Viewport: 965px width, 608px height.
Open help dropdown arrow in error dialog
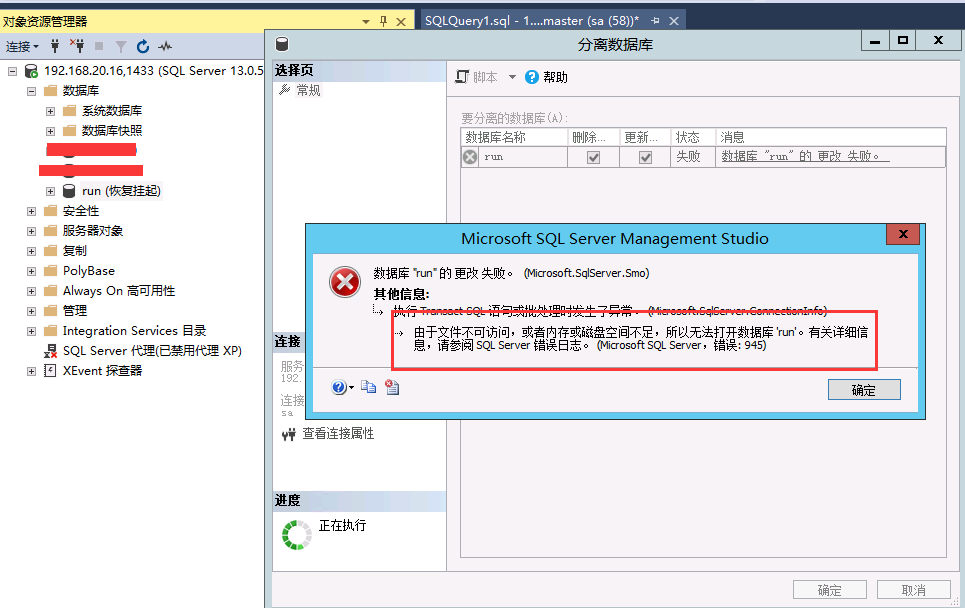[351, 388]
